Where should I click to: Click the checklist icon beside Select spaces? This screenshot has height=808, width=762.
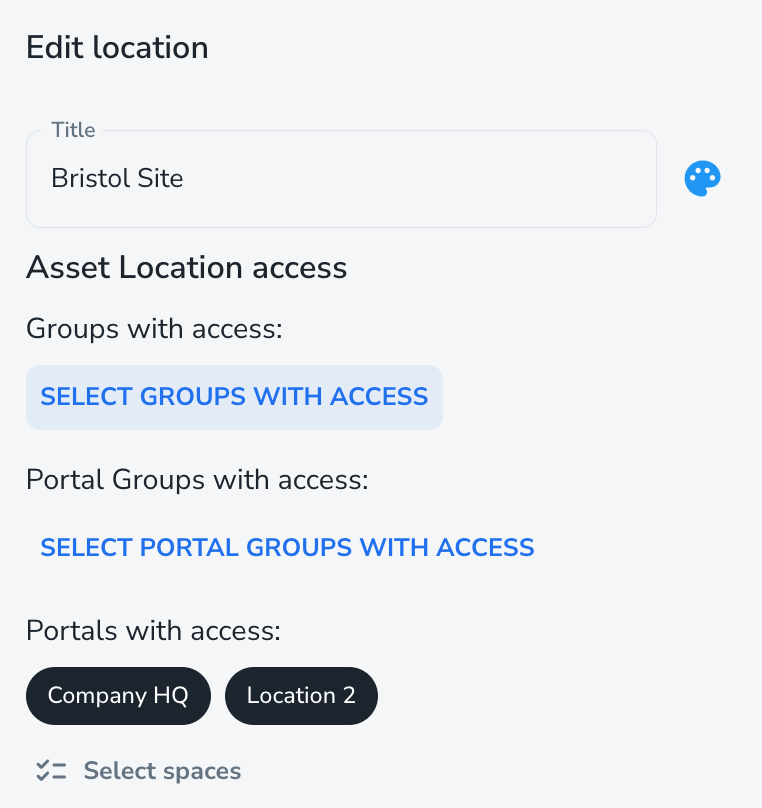(50, 771)
